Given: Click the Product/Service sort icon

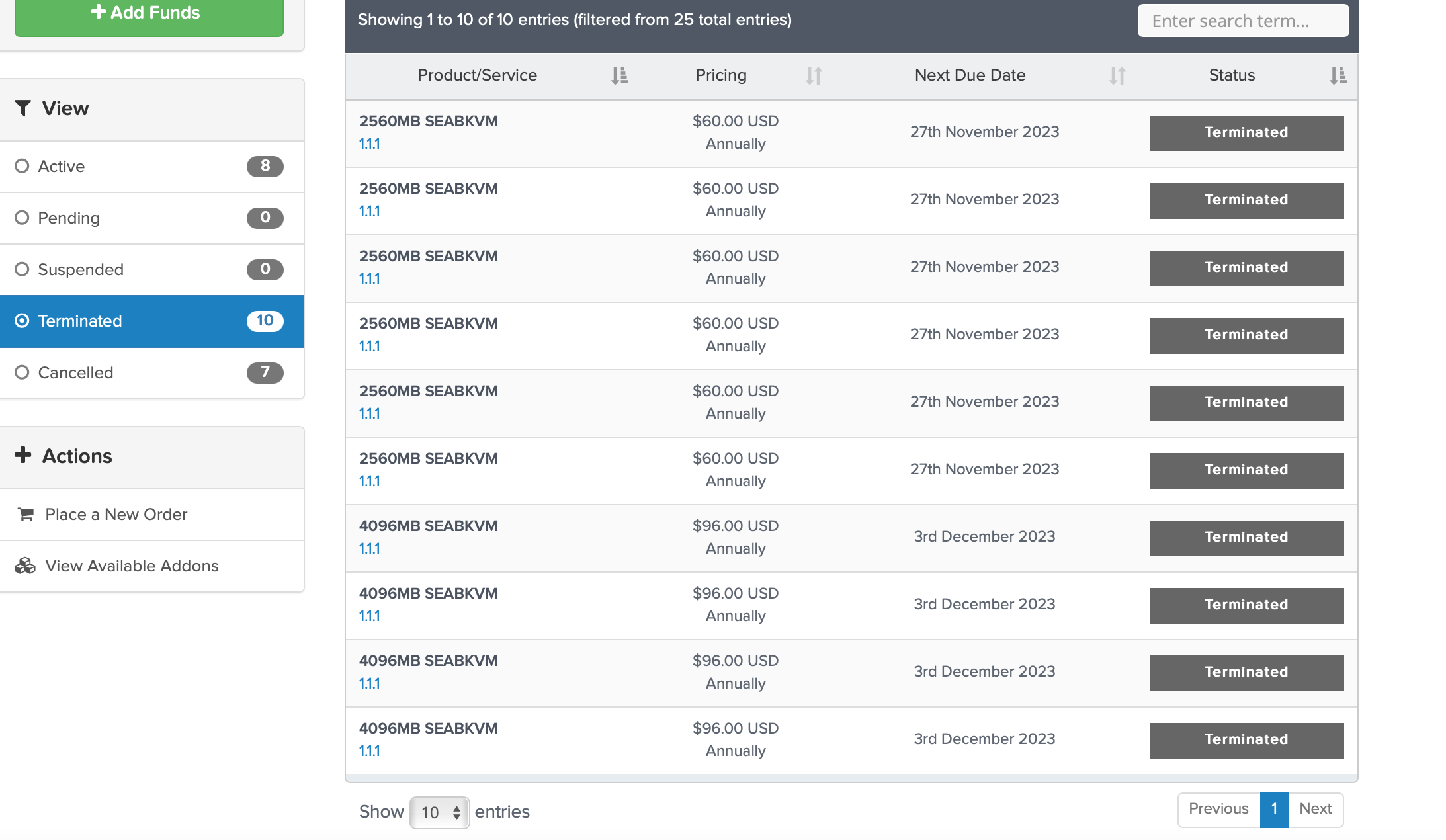Looking at the screenshot, I should coord(619,76).
